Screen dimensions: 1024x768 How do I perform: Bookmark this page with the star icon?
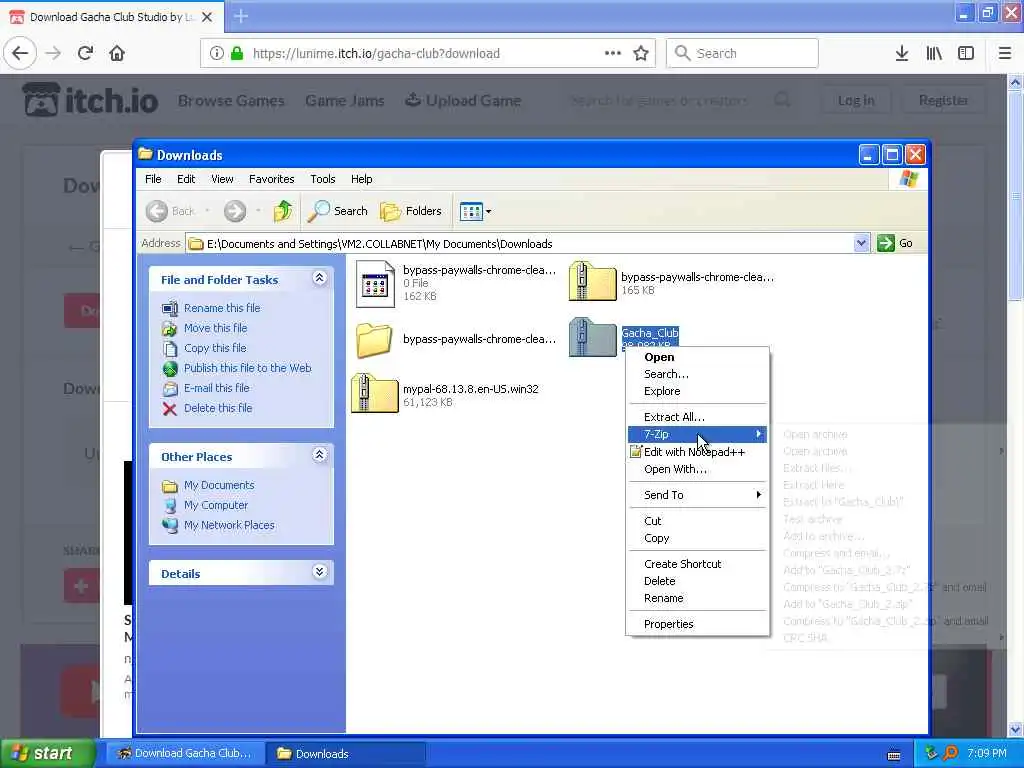641,53
